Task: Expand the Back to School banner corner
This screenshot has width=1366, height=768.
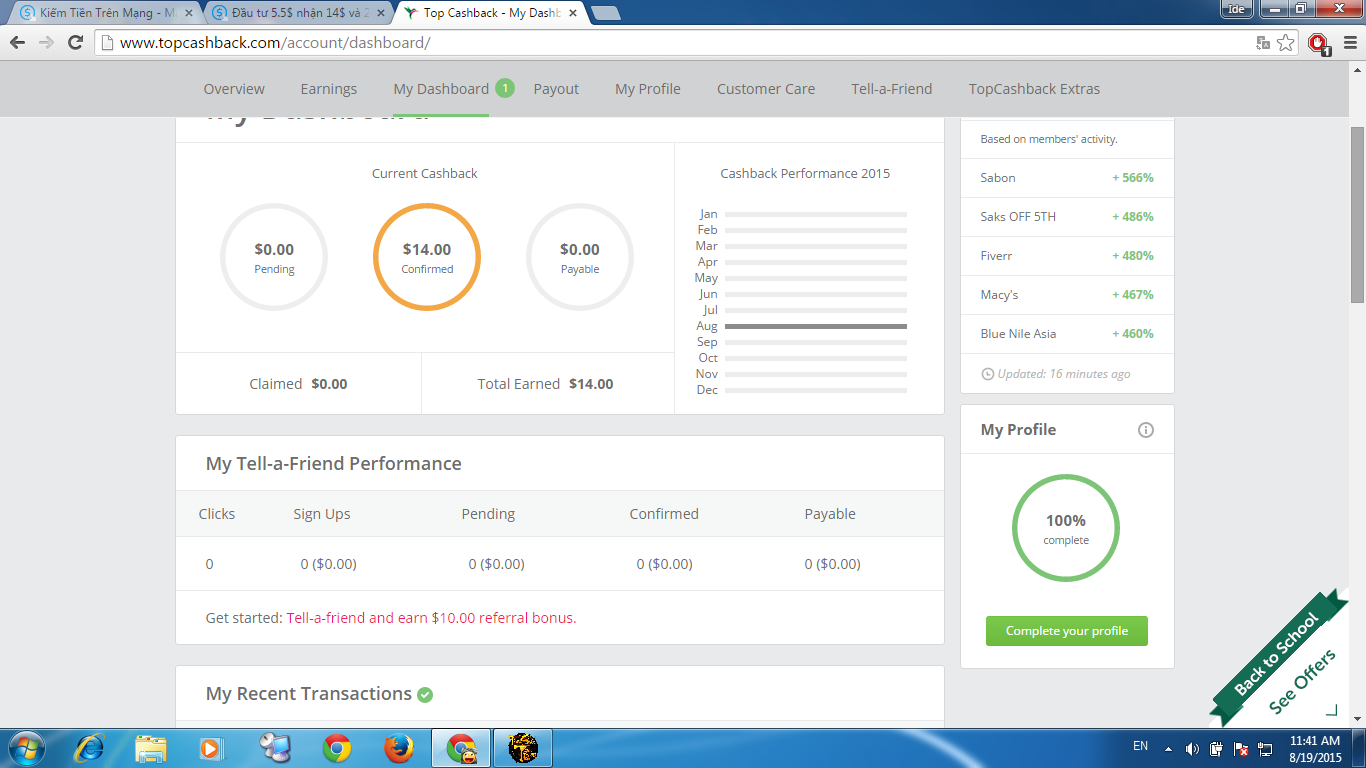Action: pyautogui.click(x=1331, y=711)
